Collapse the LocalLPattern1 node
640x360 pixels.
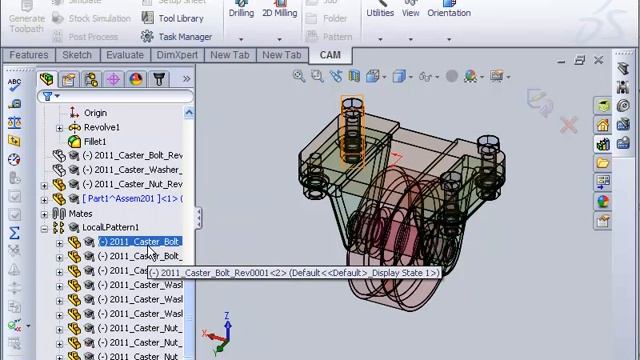[44, 229]
